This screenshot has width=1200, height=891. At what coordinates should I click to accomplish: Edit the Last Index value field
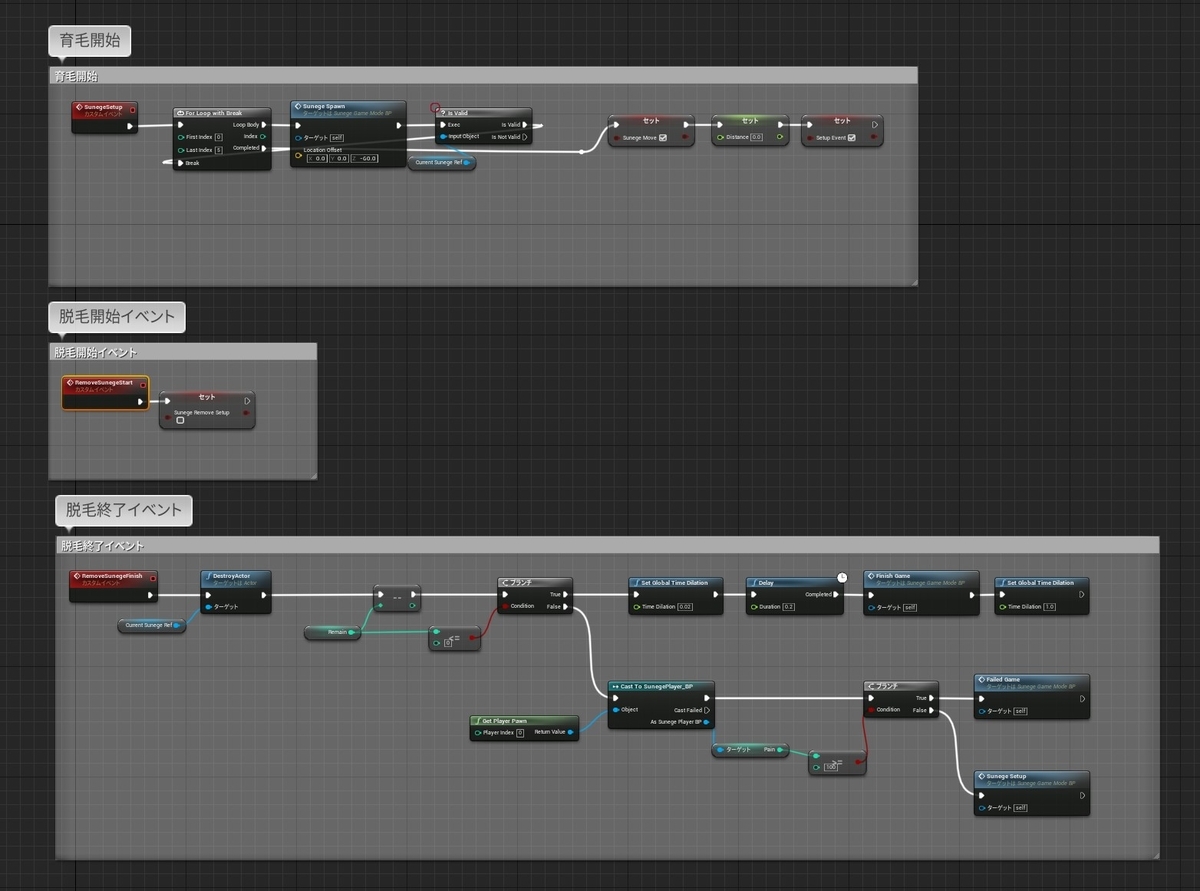[218, 150]
